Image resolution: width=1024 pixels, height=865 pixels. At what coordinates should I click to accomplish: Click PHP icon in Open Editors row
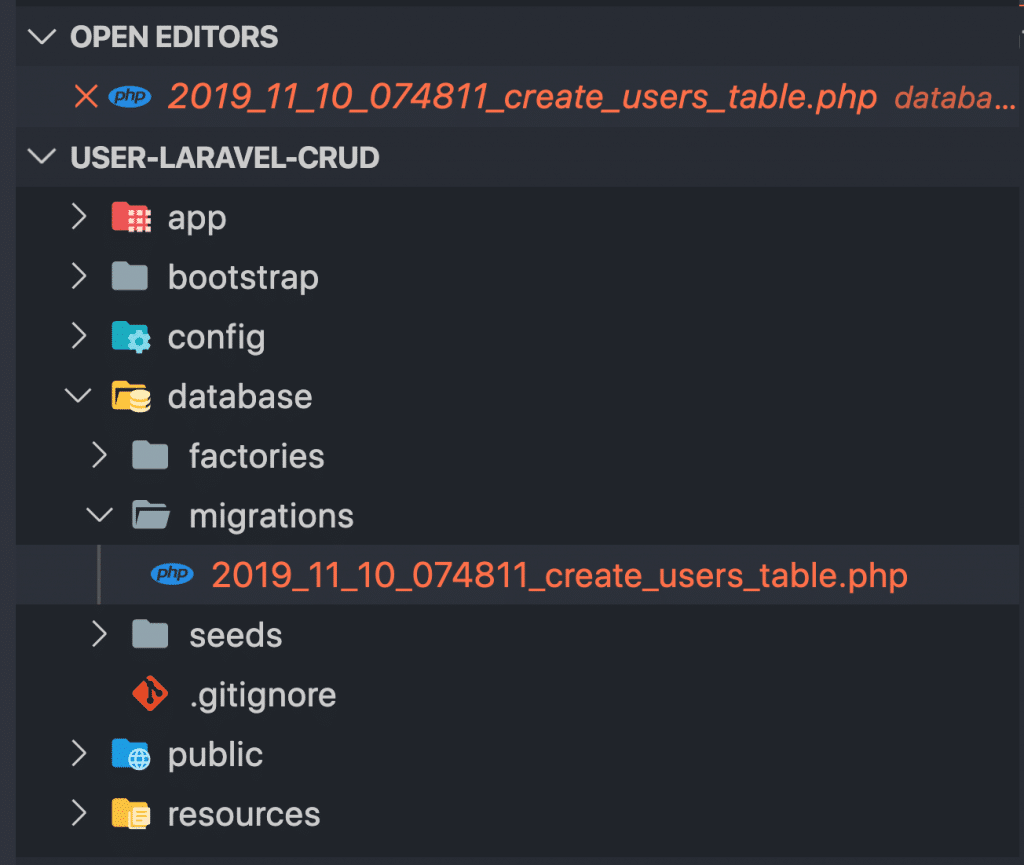coord(129,97)
